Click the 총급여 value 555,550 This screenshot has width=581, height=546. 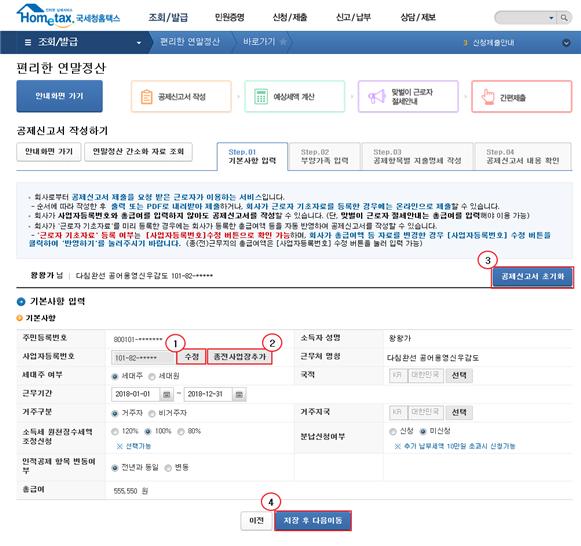125,491
